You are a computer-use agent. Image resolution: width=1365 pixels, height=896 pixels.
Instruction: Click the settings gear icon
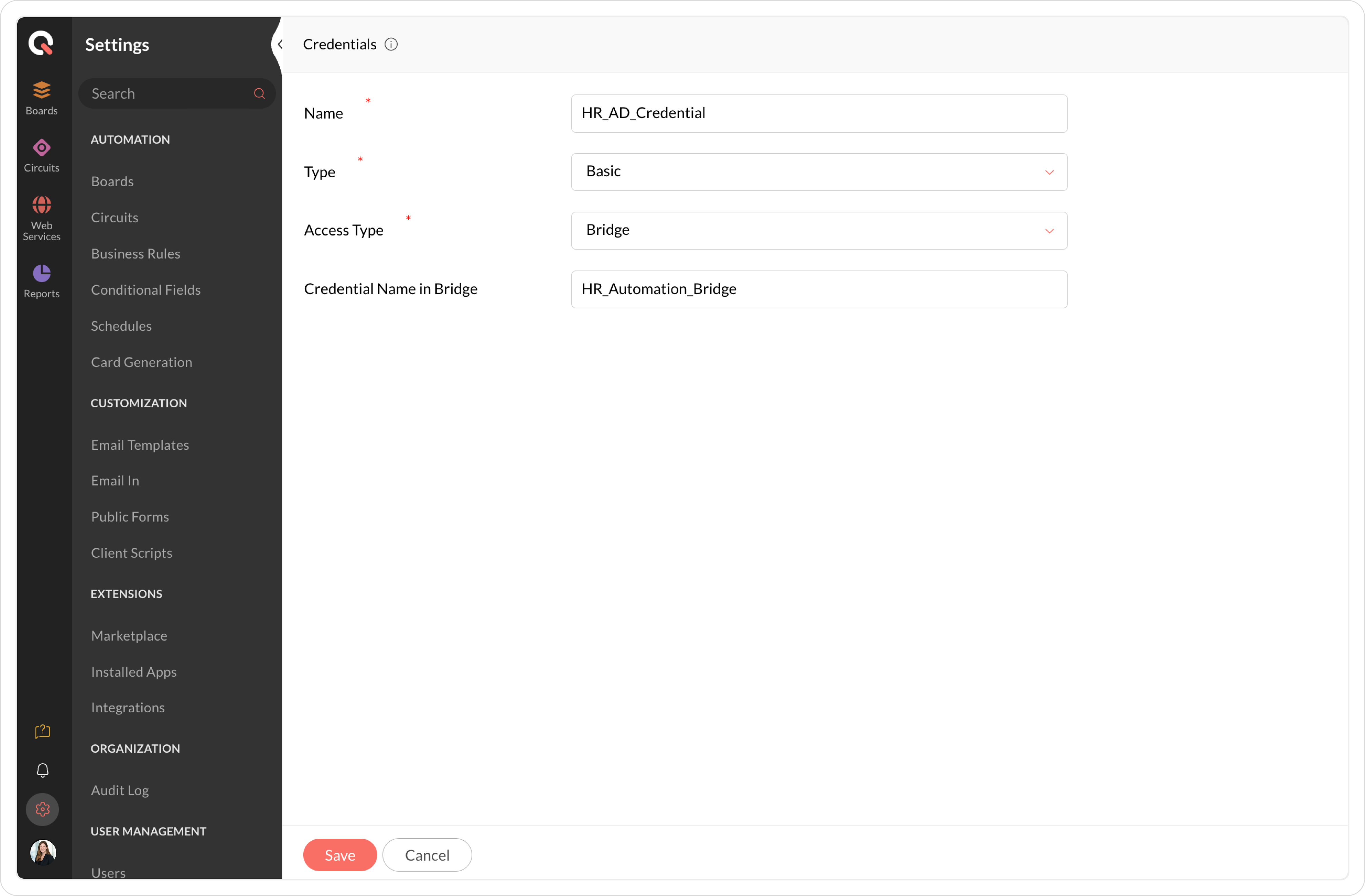(42, 809)
